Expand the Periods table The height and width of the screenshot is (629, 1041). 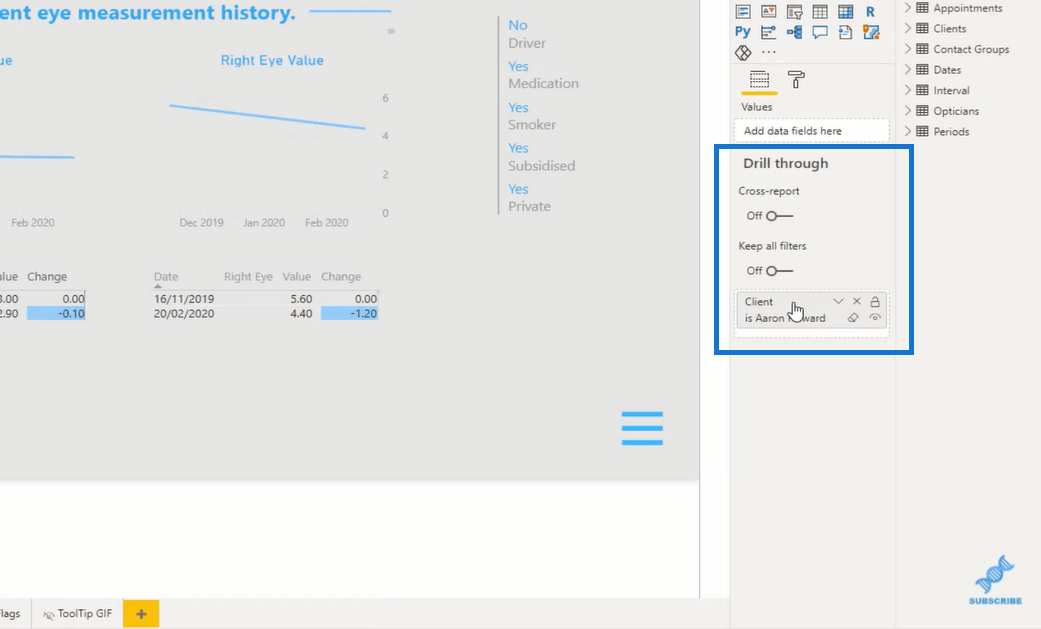(x=908, y=132)
